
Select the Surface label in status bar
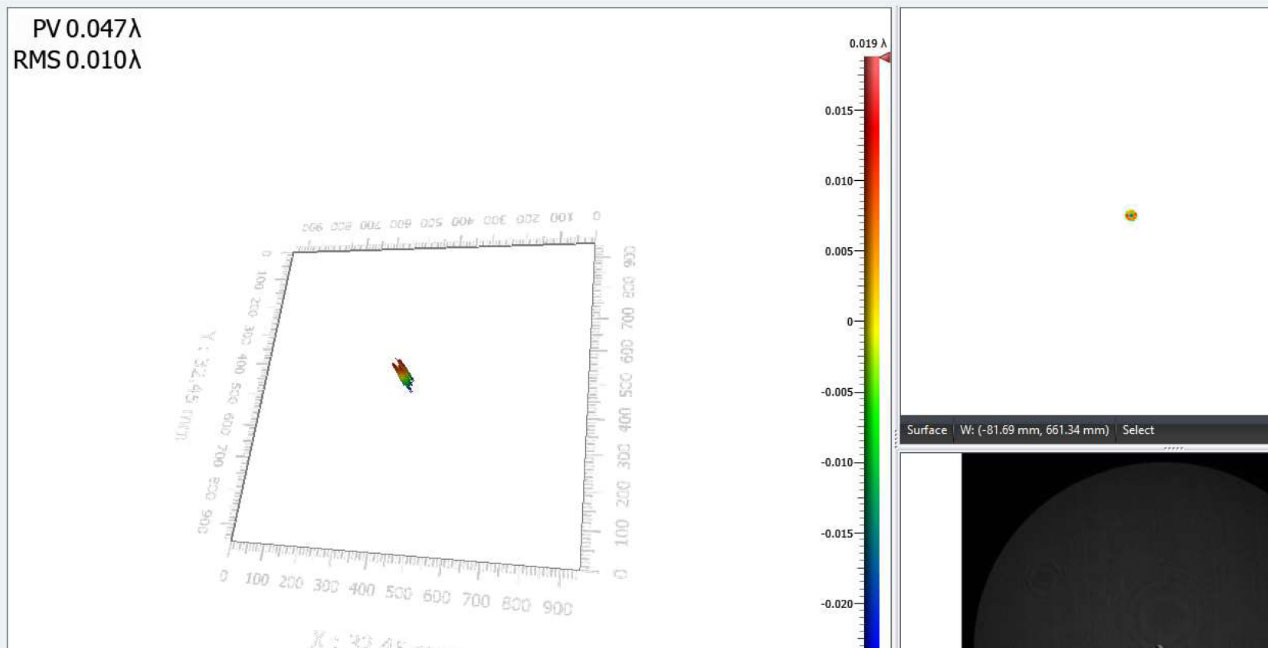click(x=926, y=430)
